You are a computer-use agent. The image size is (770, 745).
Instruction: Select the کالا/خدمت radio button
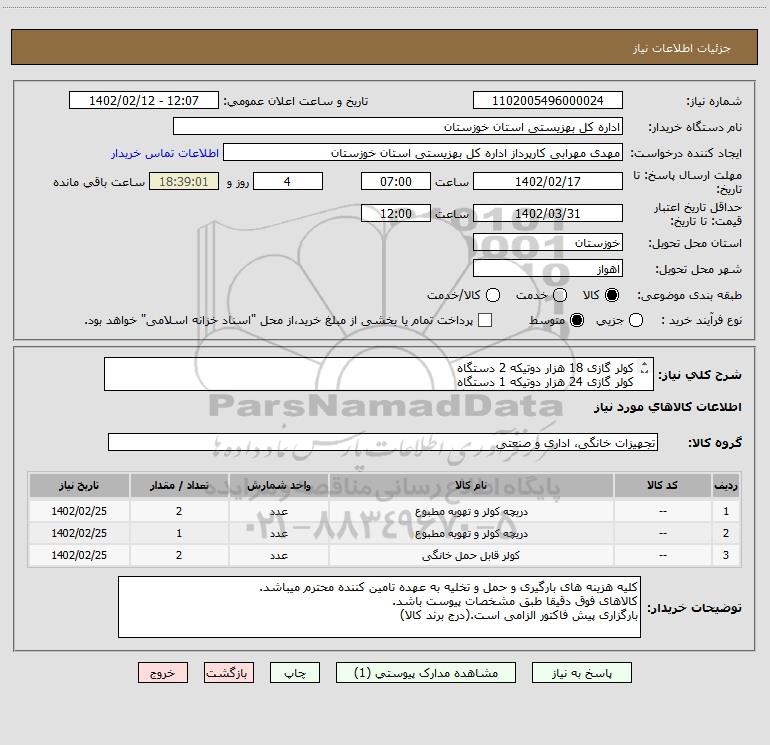pos(493,295)
